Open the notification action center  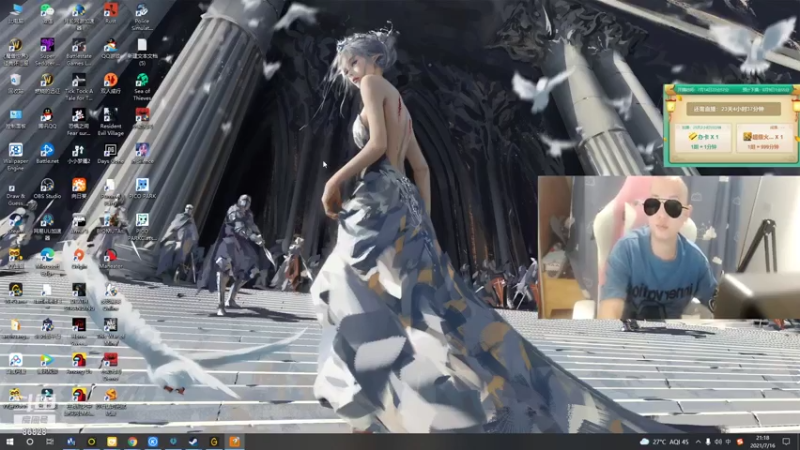[x=786, y=442]
